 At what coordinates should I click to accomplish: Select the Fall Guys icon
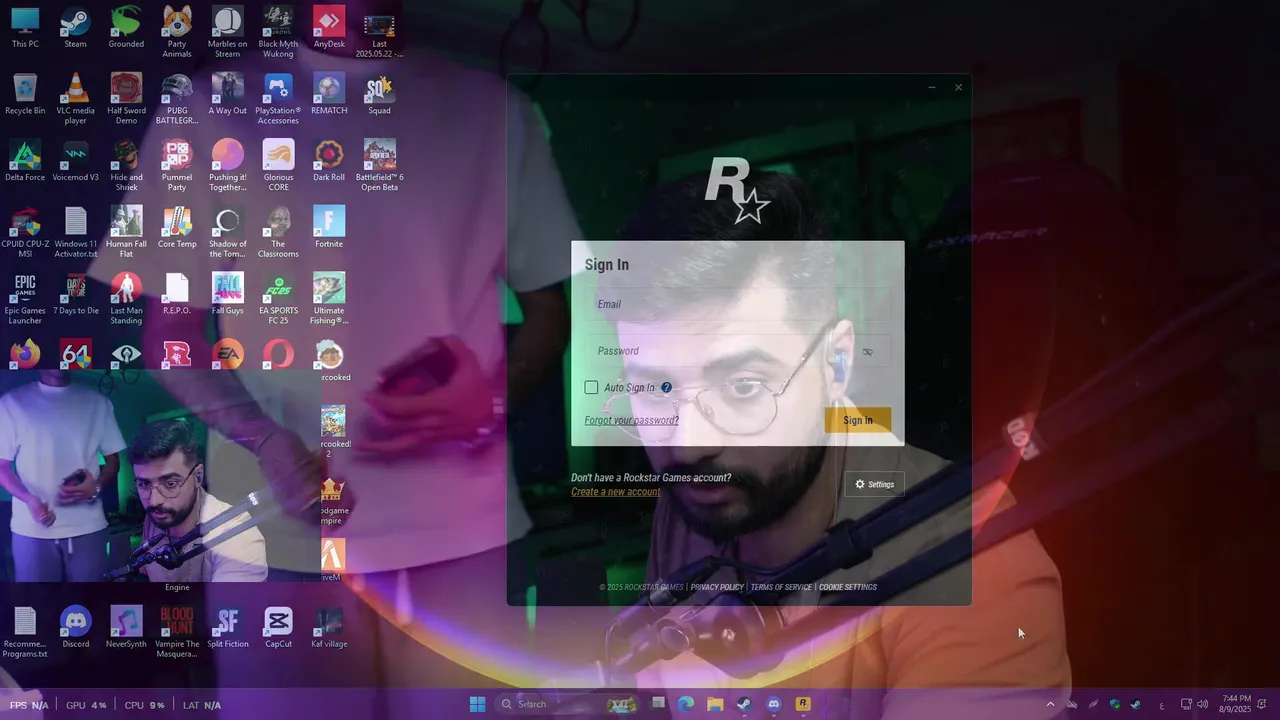(x=227, y=294)
